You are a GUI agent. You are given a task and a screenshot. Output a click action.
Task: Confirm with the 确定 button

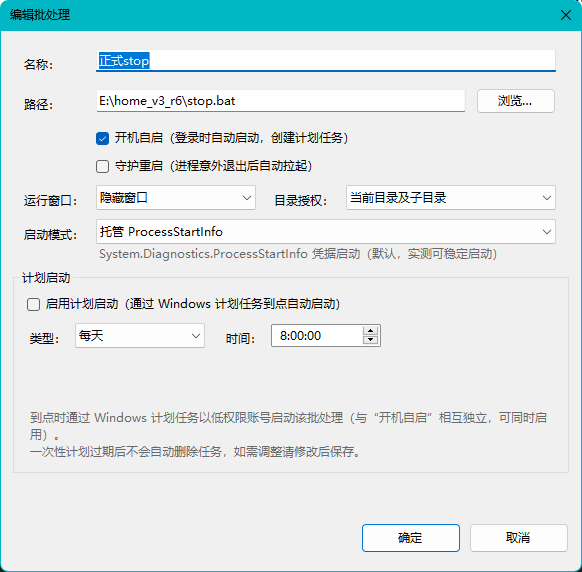411,537
